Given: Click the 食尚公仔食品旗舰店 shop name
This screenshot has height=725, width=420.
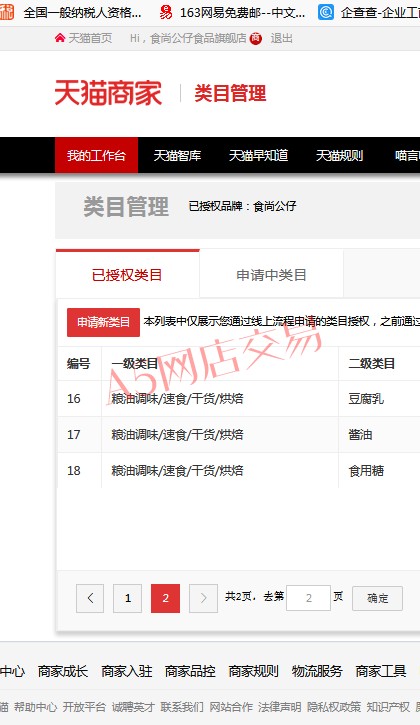Looking at the screenshot, I should click(x=198, y=38).
